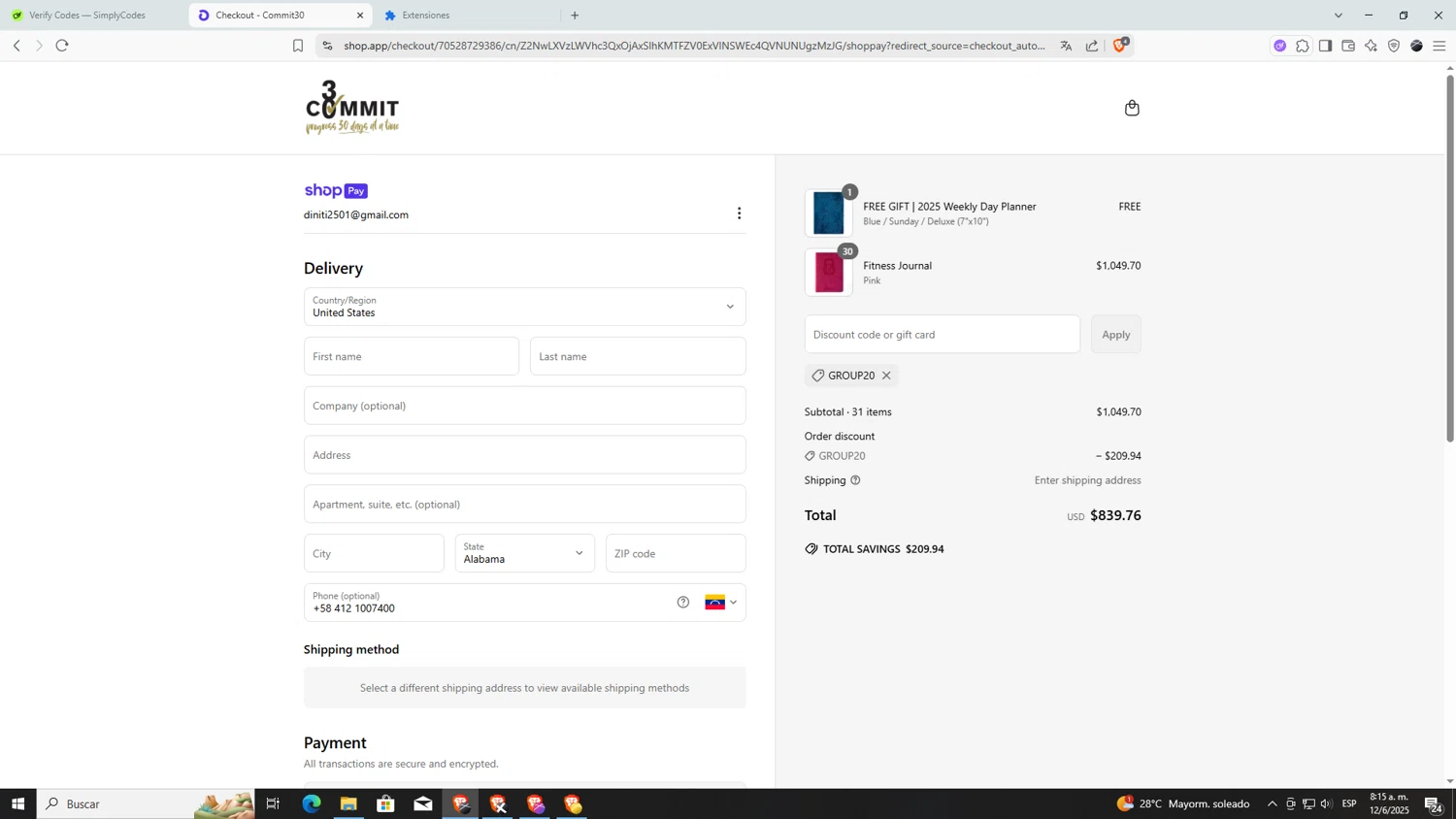The width and height of the screenshot is (1456, 819).
Task: Click the phone number help icon
Action: point(683,603)
